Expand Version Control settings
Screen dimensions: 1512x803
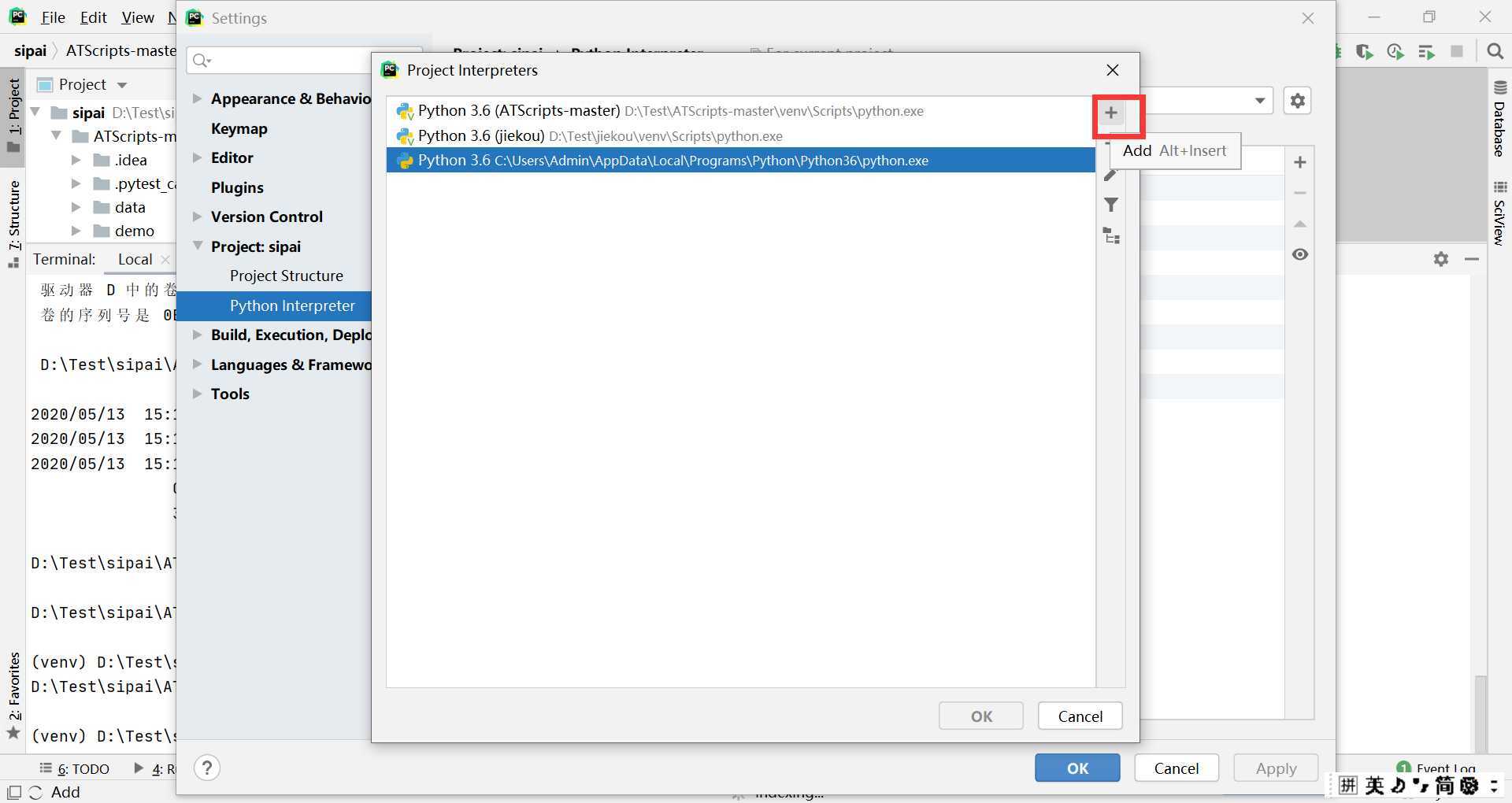click(x=198, y=216)
